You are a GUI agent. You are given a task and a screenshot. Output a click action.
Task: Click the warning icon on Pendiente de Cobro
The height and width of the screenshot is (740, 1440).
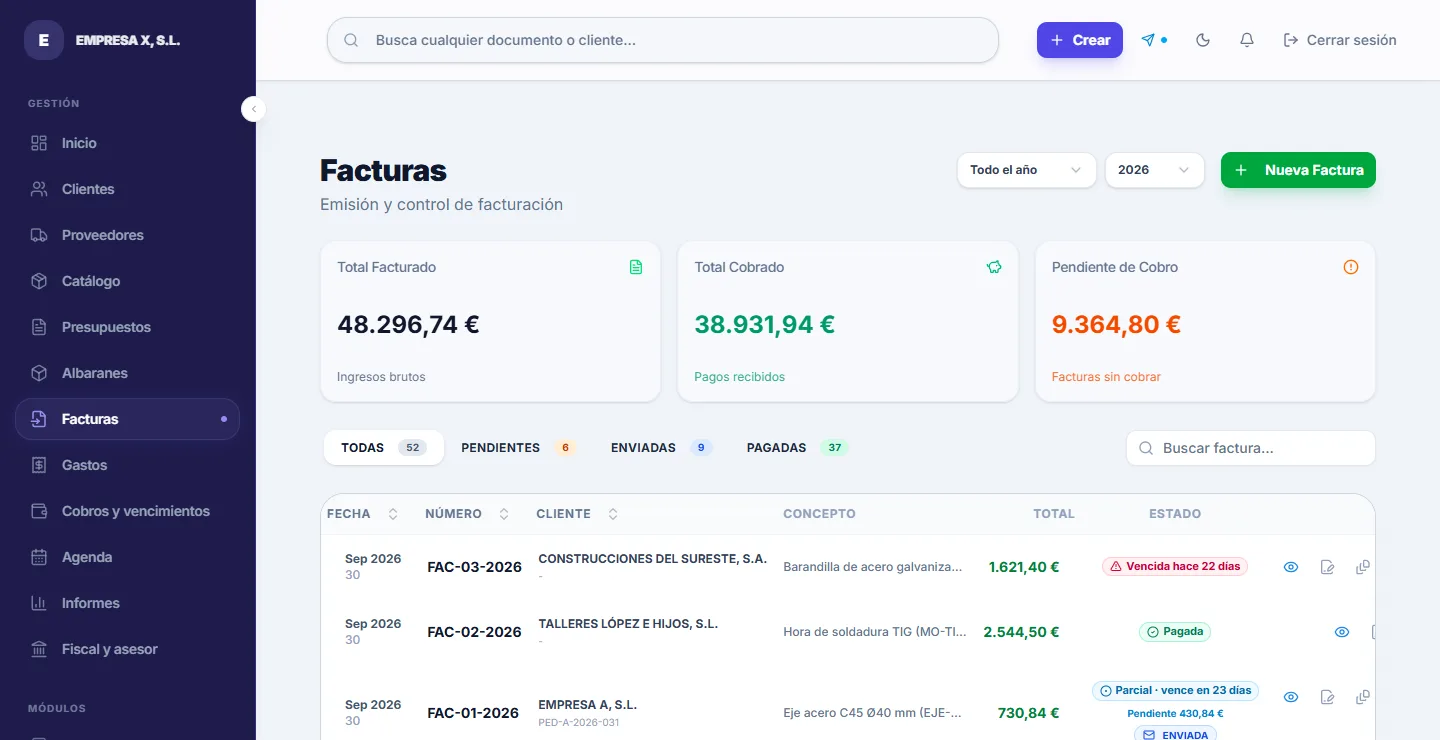tap(1351, 267)
